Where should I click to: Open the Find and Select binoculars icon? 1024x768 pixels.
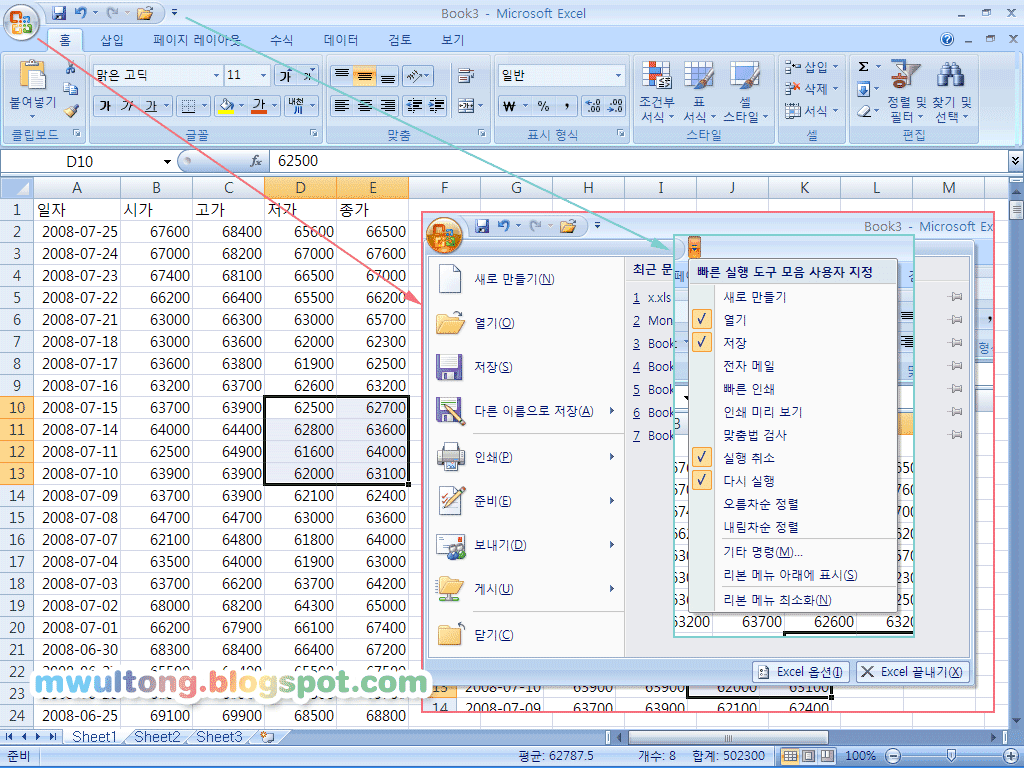coord(950,74)
